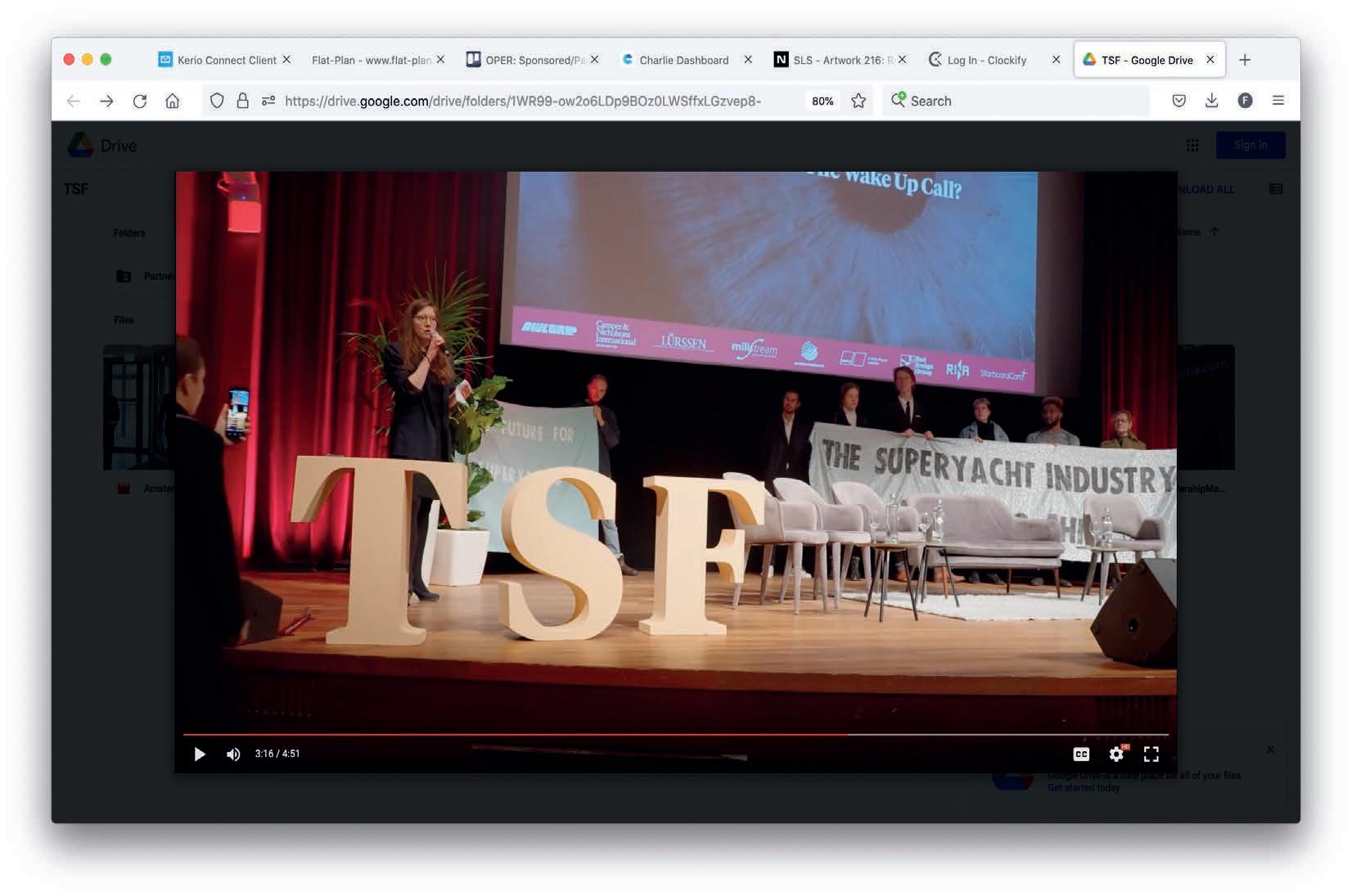Open downloads arrow in browser toolbar
1352x896 pixels.
click(1212, 101)
